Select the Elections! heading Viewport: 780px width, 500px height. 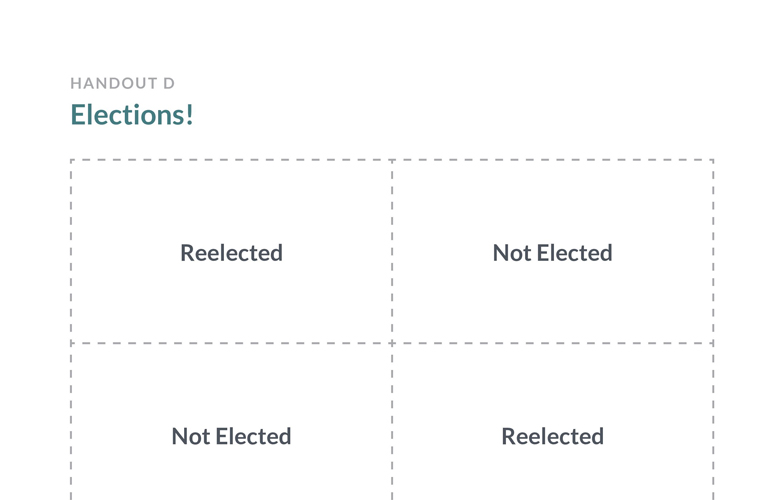pos(131,115)
